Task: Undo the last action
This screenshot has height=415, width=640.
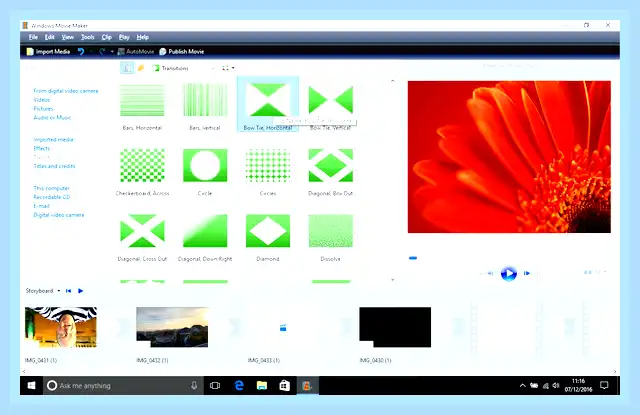Action: (81, 51)
